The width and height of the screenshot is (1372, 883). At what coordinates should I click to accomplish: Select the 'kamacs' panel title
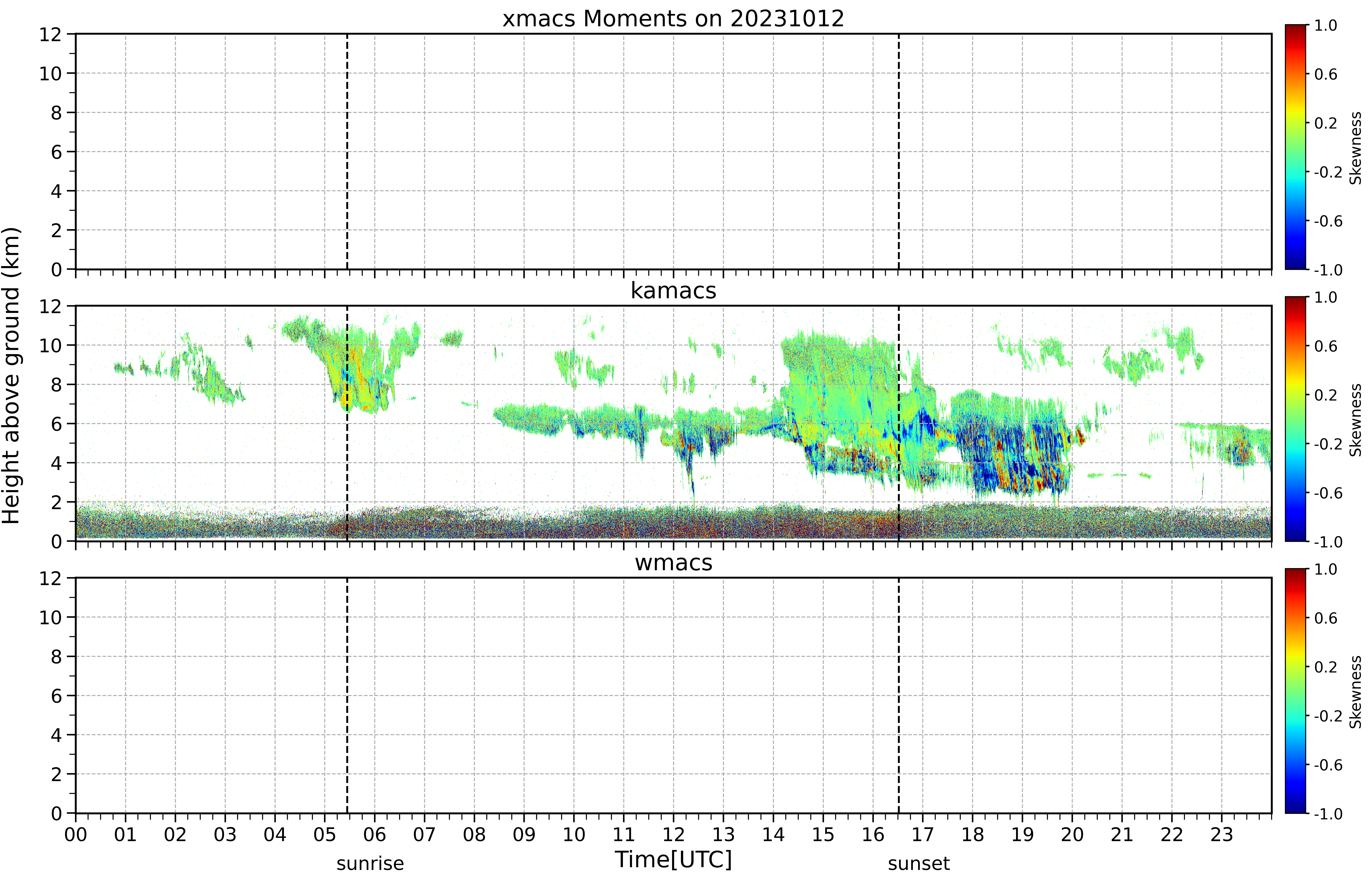coord(673,291)
